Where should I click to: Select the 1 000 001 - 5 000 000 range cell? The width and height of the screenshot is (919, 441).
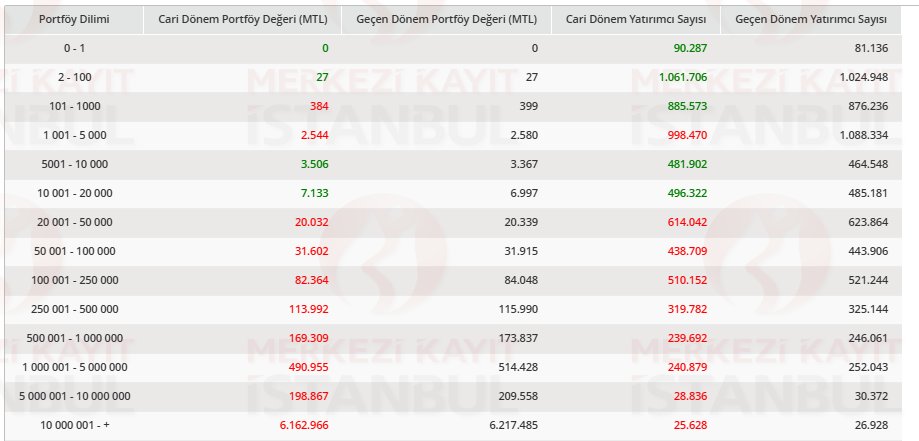coord(74,367)
